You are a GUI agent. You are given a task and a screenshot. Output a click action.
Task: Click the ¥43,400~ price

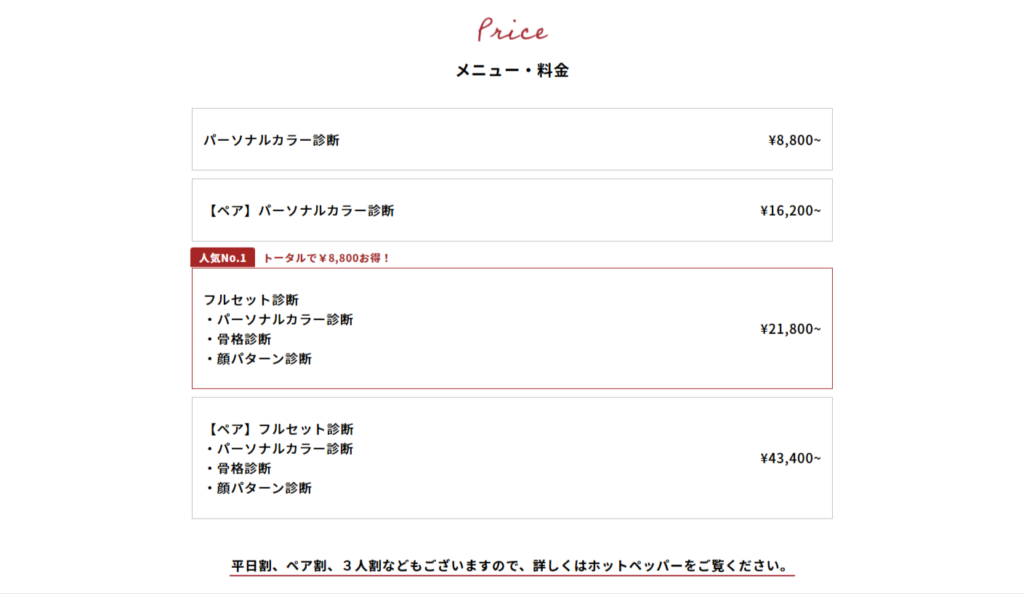pos(790,458)
